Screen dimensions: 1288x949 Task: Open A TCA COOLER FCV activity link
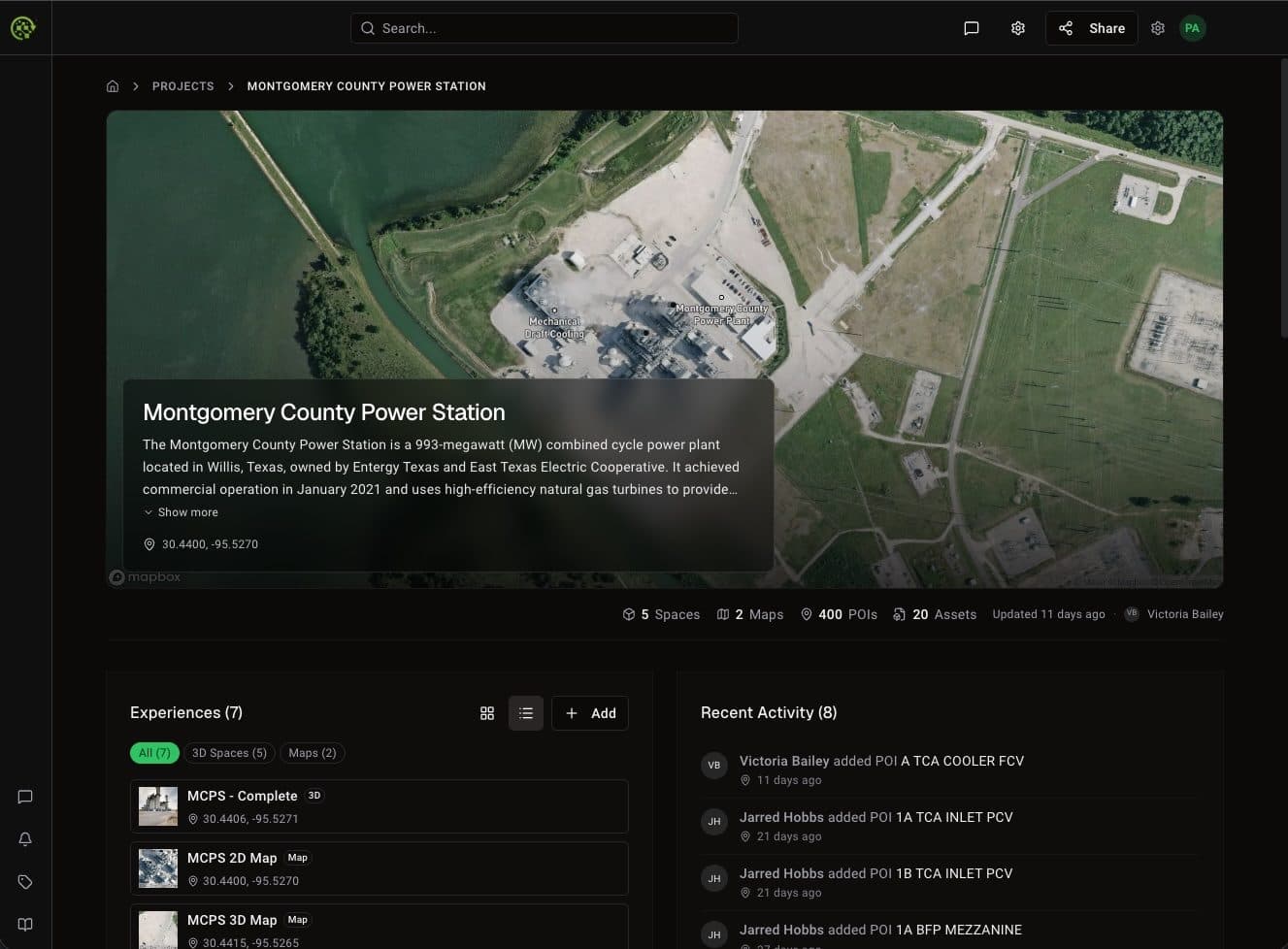(963, 761)
